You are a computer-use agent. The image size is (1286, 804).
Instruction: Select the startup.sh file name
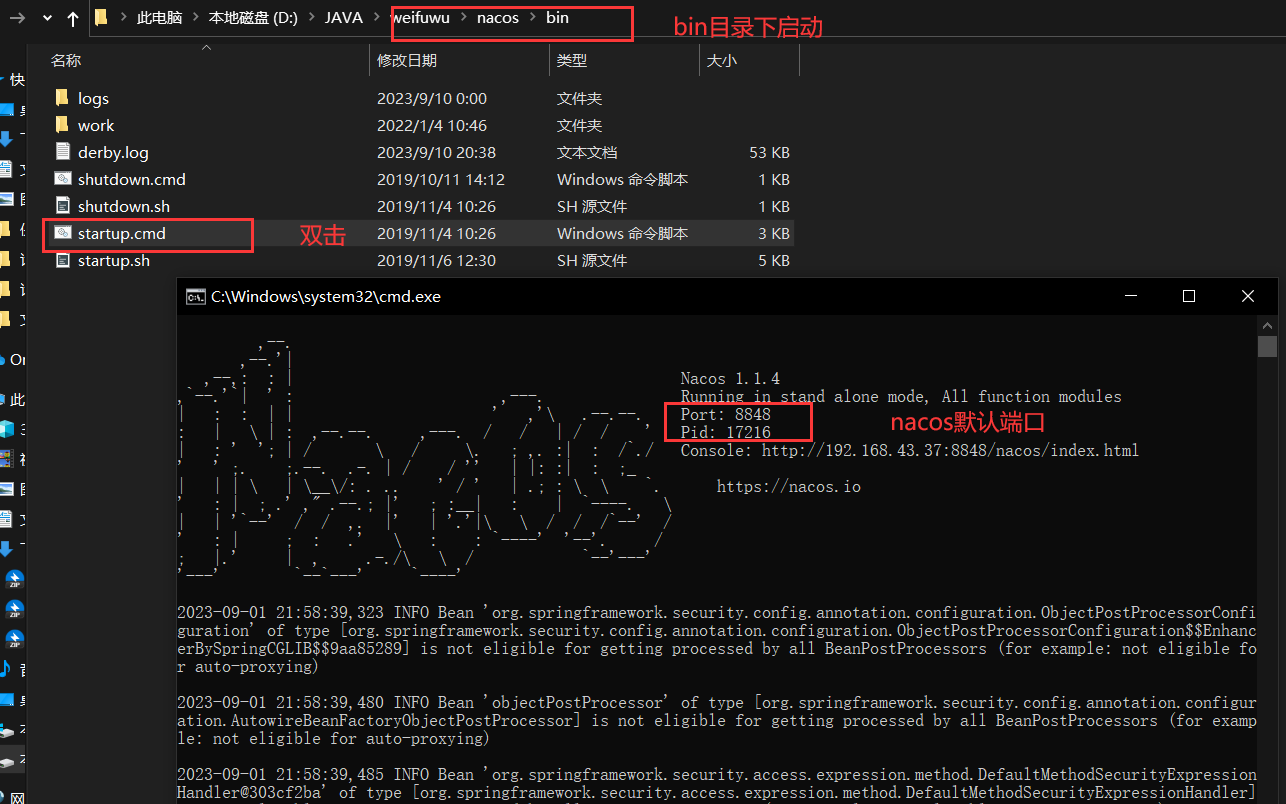click(113, 260)
